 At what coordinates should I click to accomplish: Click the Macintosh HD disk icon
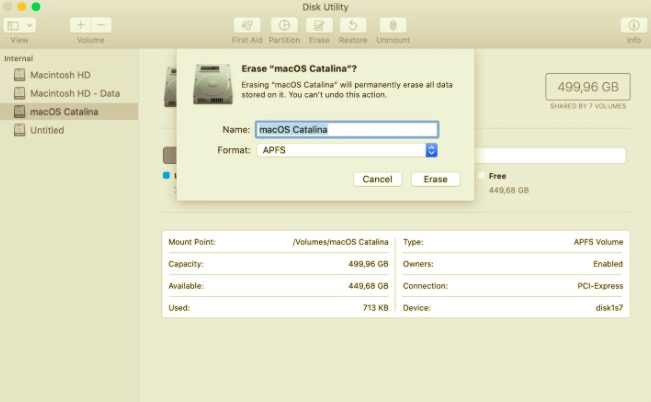(x=19, y=75)
